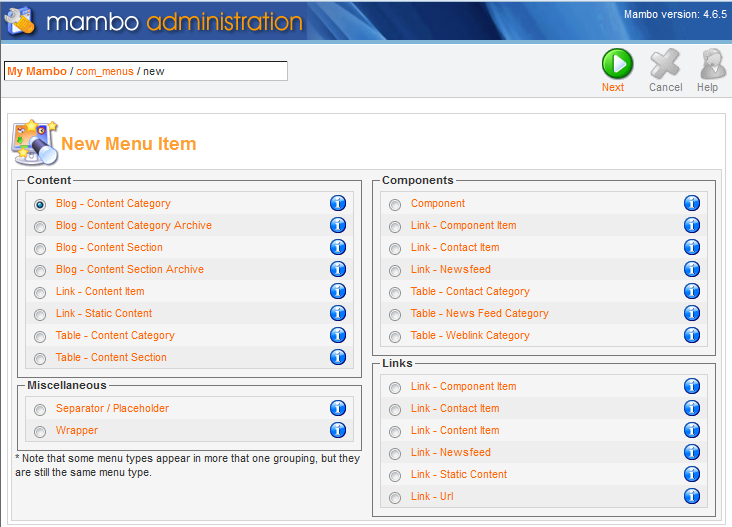View info for Link - Static Content in Content group

338,313
